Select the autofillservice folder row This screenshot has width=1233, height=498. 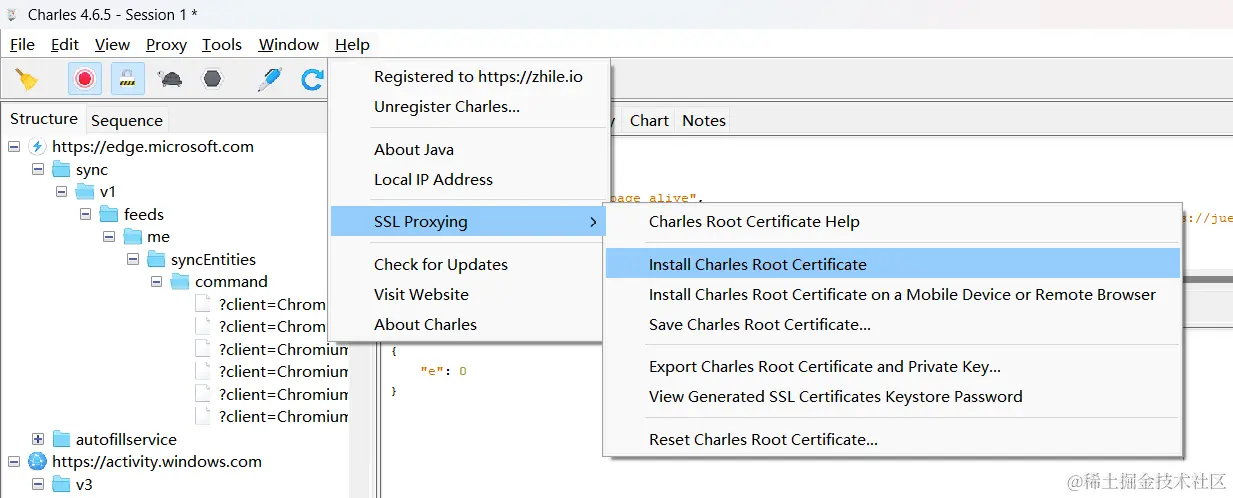click(x=126, y=439)
